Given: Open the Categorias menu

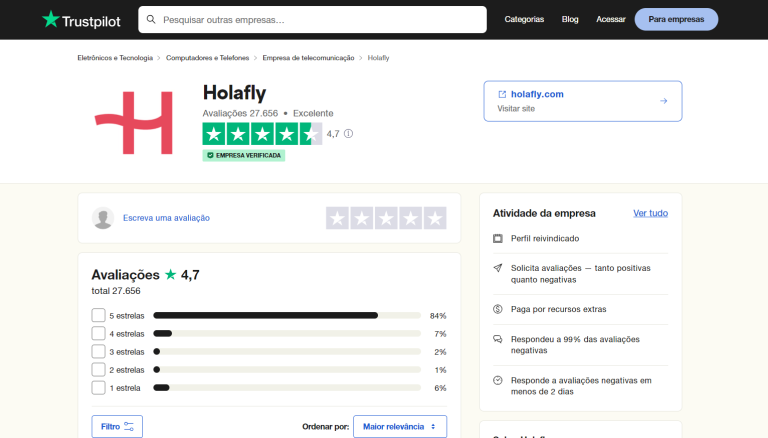Looking at the screenshot, I should click(x=524, y=20).
